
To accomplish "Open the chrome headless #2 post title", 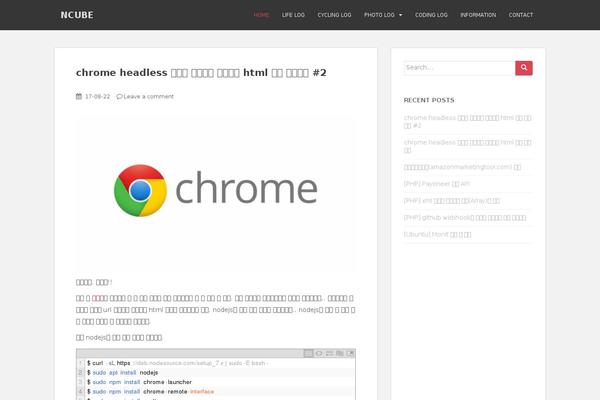I will (201, 72).
